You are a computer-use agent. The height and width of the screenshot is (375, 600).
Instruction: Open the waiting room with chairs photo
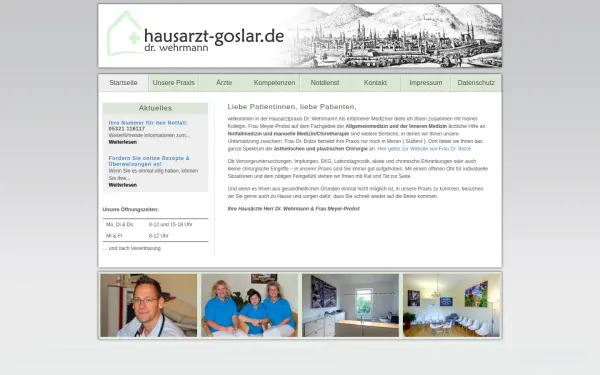(451, 305)
